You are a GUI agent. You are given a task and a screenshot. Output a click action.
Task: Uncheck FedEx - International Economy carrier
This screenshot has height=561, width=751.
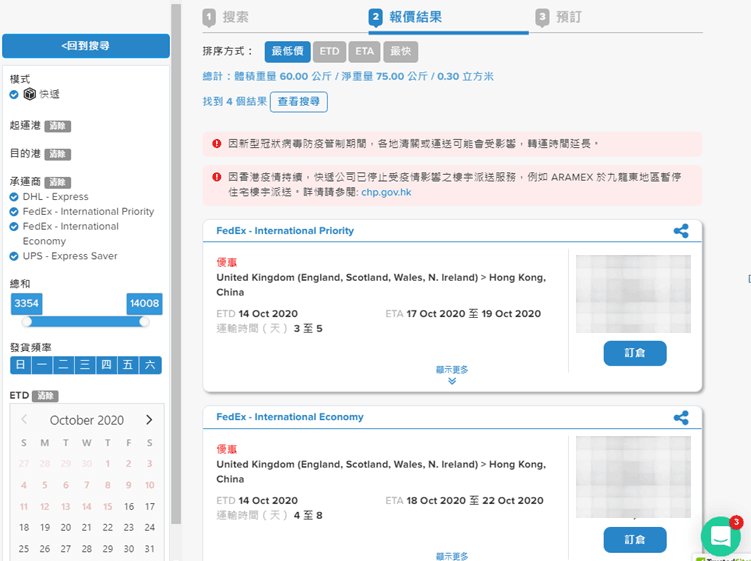point(14,227)
